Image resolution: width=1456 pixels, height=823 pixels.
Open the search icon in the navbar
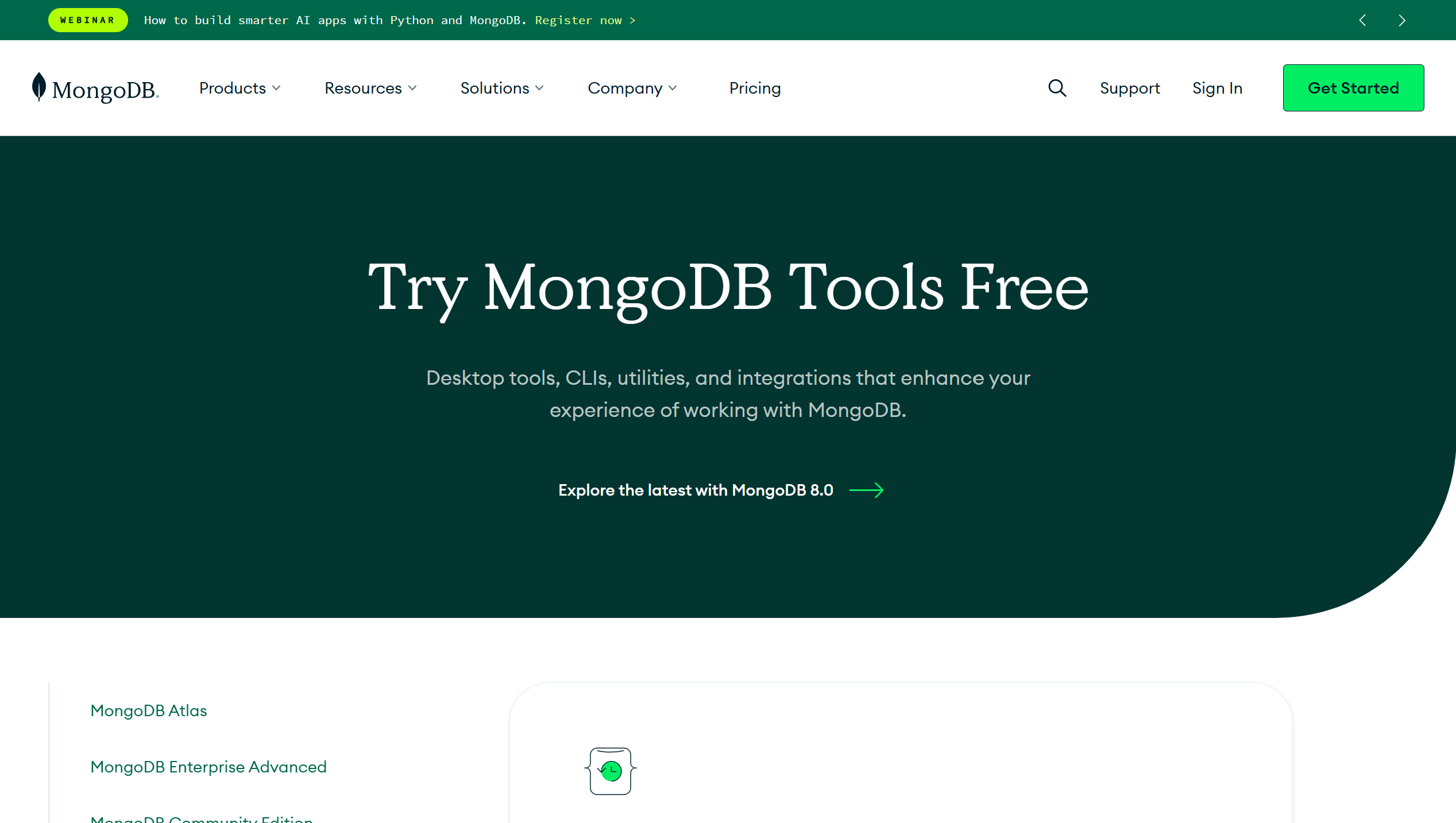pyautogui.click(x=1057, y=88)
